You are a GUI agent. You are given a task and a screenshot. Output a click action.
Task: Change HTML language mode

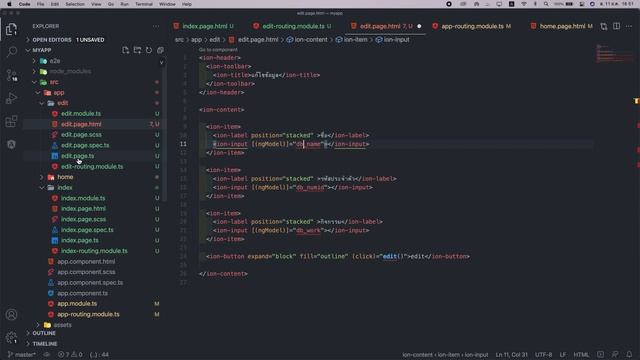[x=581, y=355]
